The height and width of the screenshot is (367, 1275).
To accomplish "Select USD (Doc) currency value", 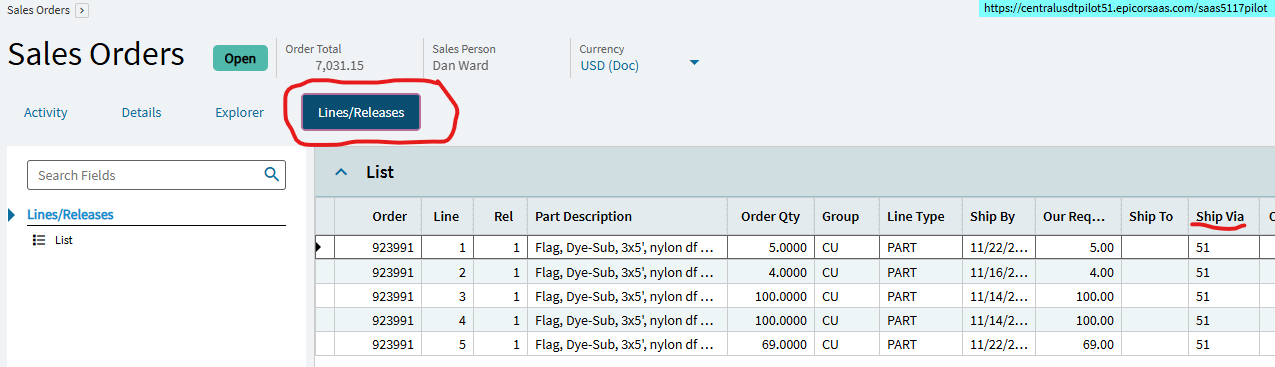I will point(610,66).
